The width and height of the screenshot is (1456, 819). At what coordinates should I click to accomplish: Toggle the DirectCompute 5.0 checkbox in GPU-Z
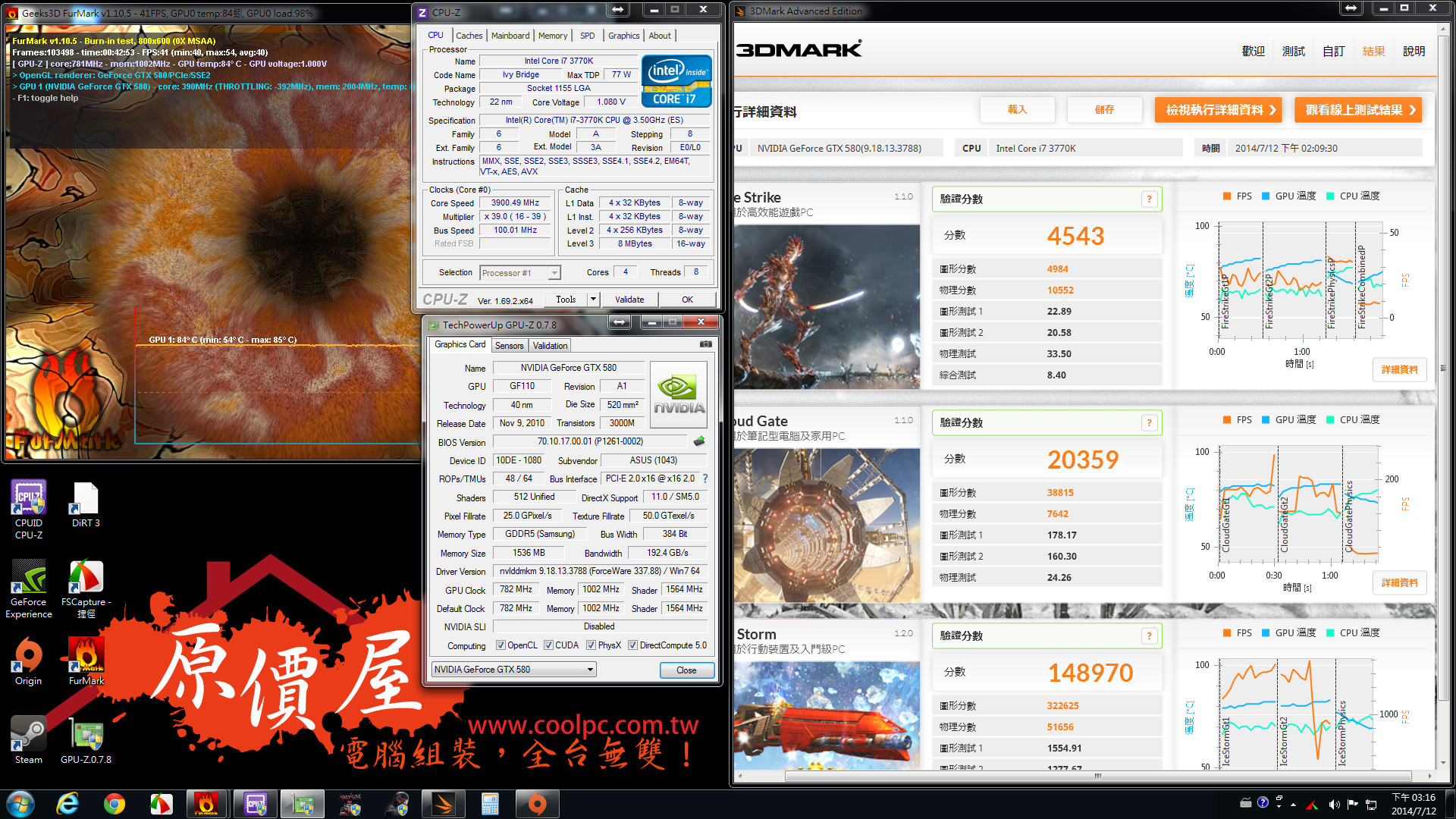pyautogui.click(x=632, y=645)
